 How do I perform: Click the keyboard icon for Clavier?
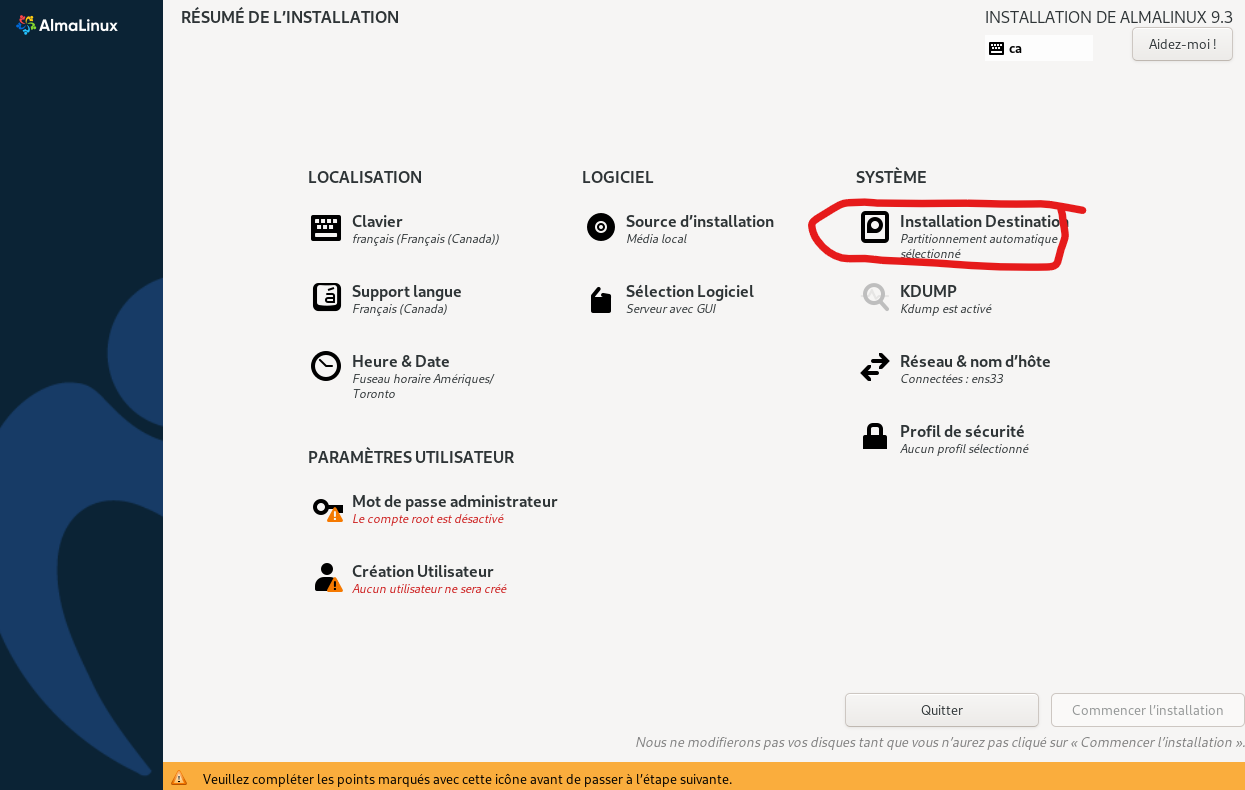coord(326,228)
